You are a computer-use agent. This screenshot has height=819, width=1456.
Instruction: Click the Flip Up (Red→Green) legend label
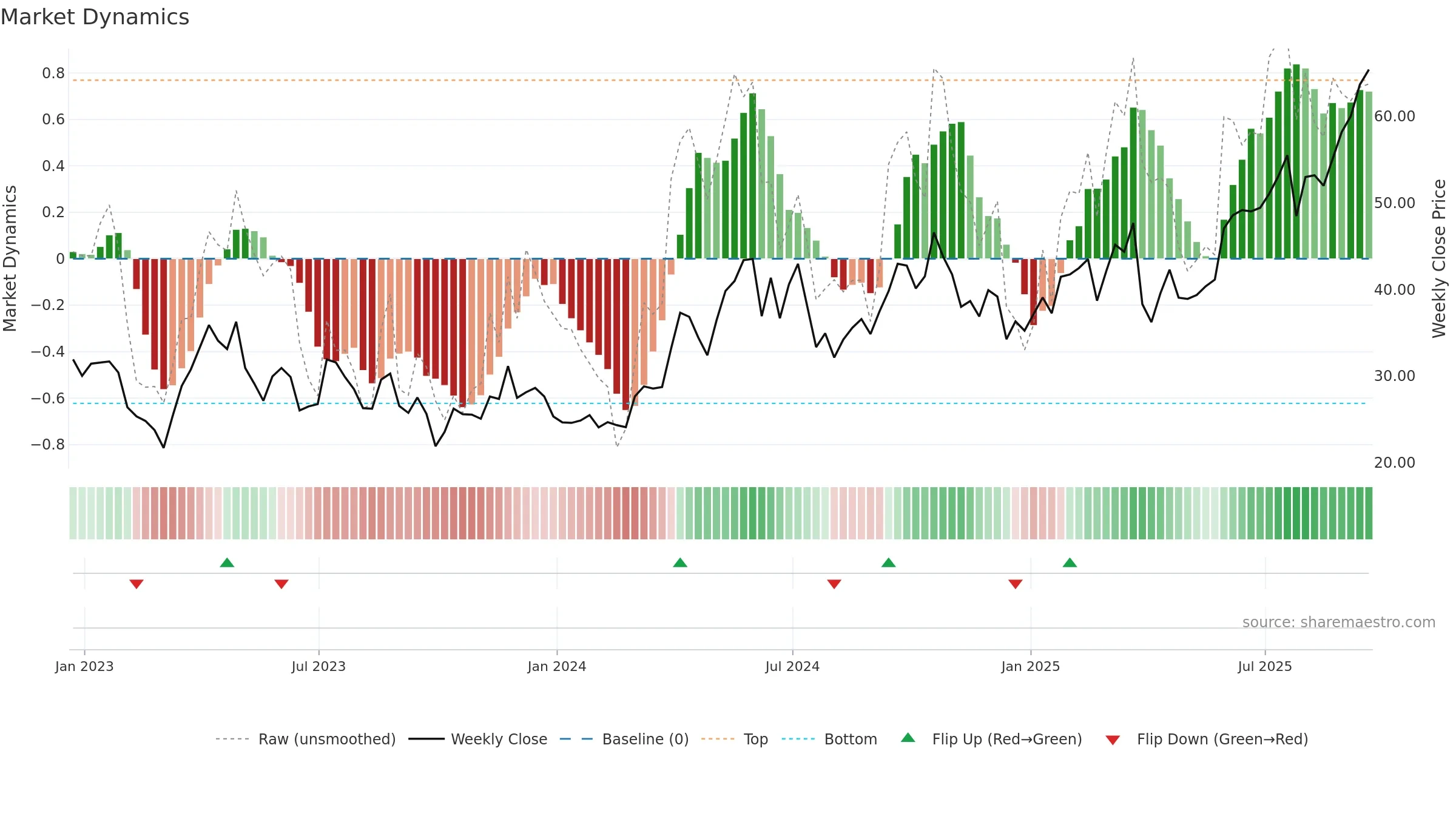(1007, 739)
